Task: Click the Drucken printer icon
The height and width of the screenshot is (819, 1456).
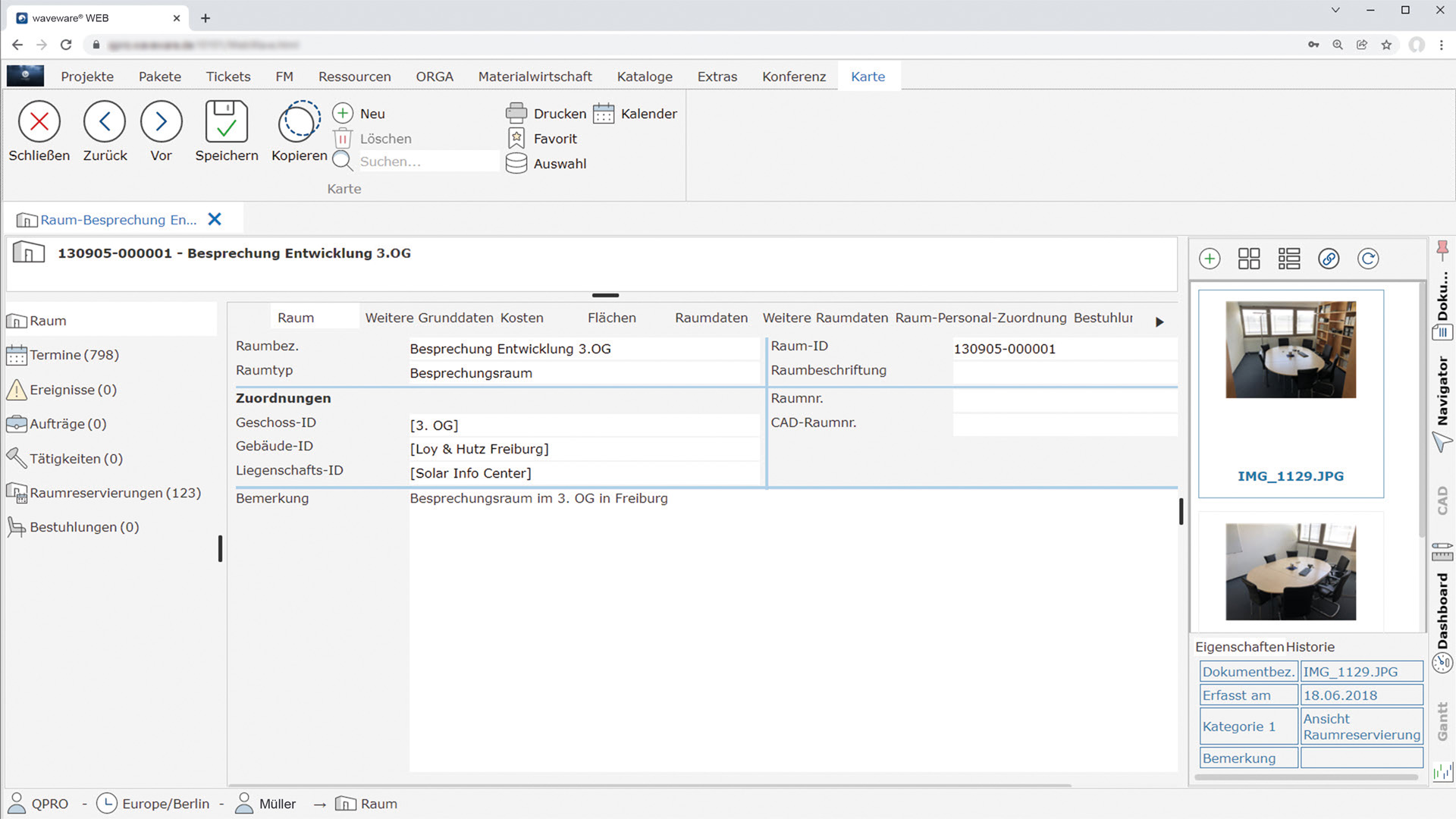Action: coord(516,114)
